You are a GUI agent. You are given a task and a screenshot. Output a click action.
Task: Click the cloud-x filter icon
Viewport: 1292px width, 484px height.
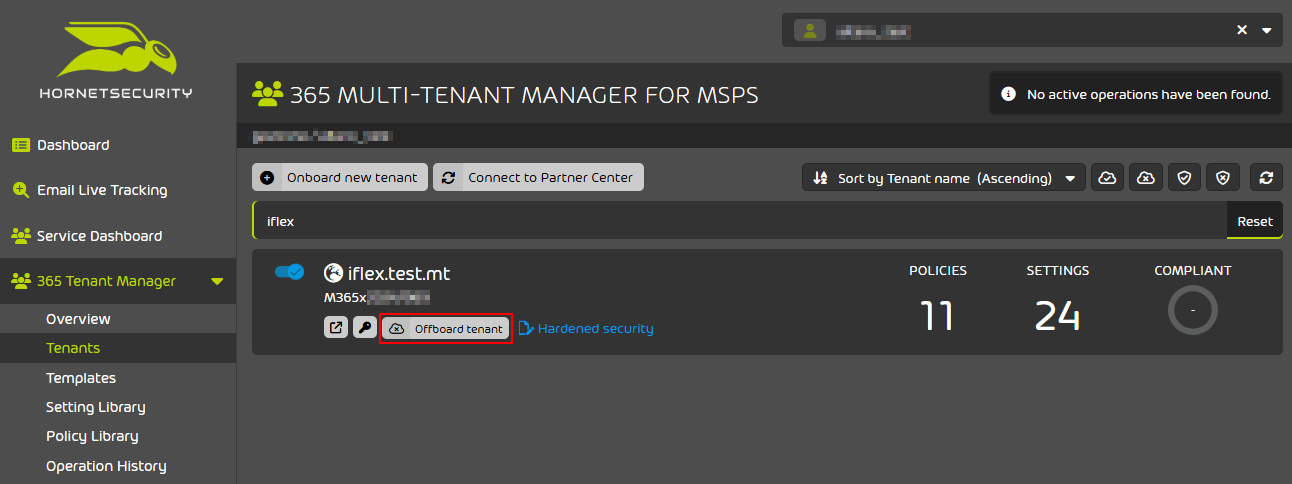point(1146,177)
